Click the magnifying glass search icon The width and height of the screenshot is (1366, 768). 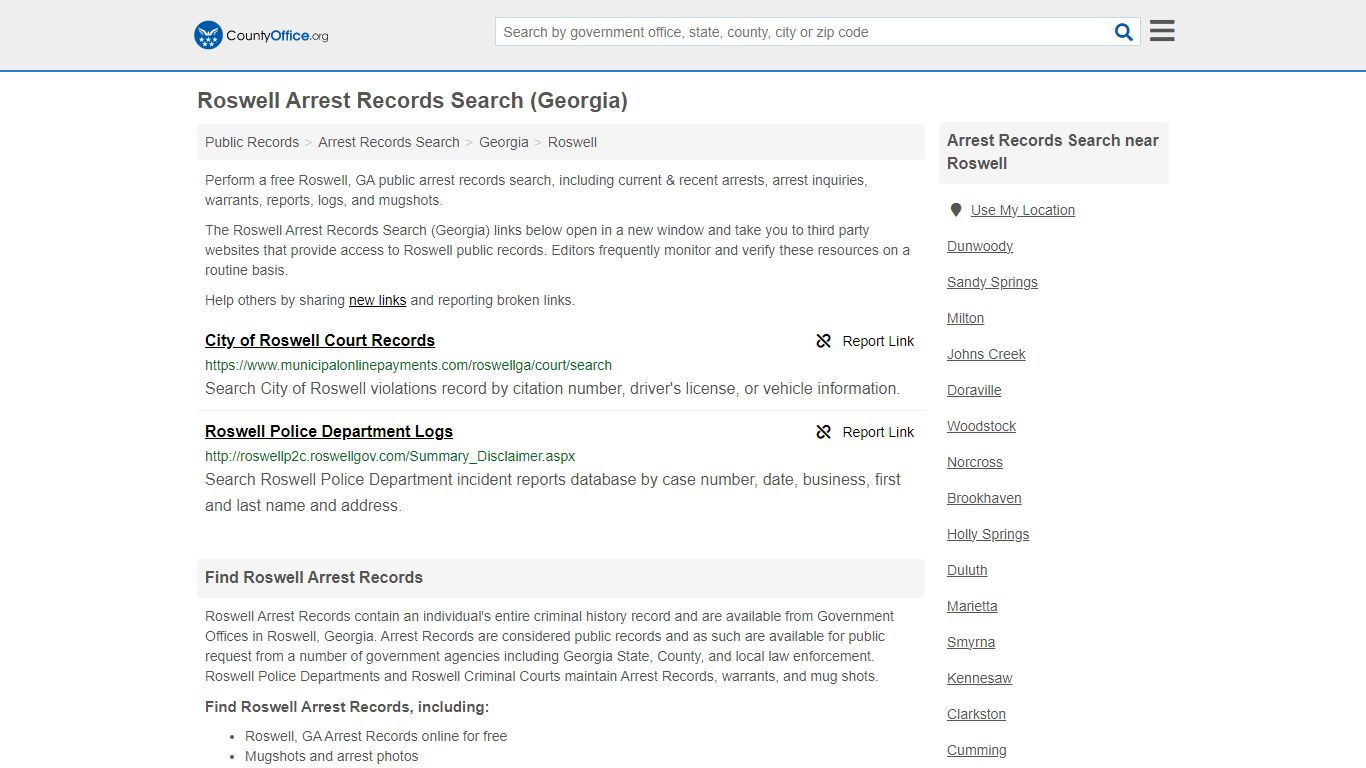[1124, 32]
